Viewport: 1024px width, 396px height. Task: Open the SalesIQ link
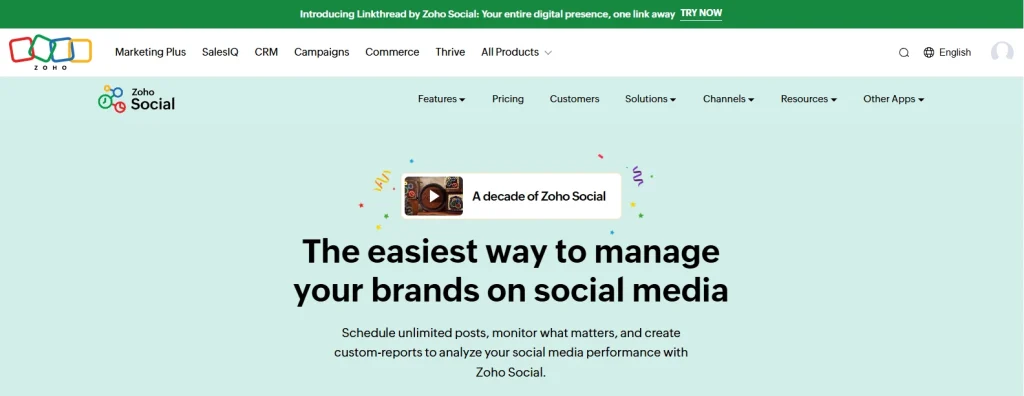point(220,52)
